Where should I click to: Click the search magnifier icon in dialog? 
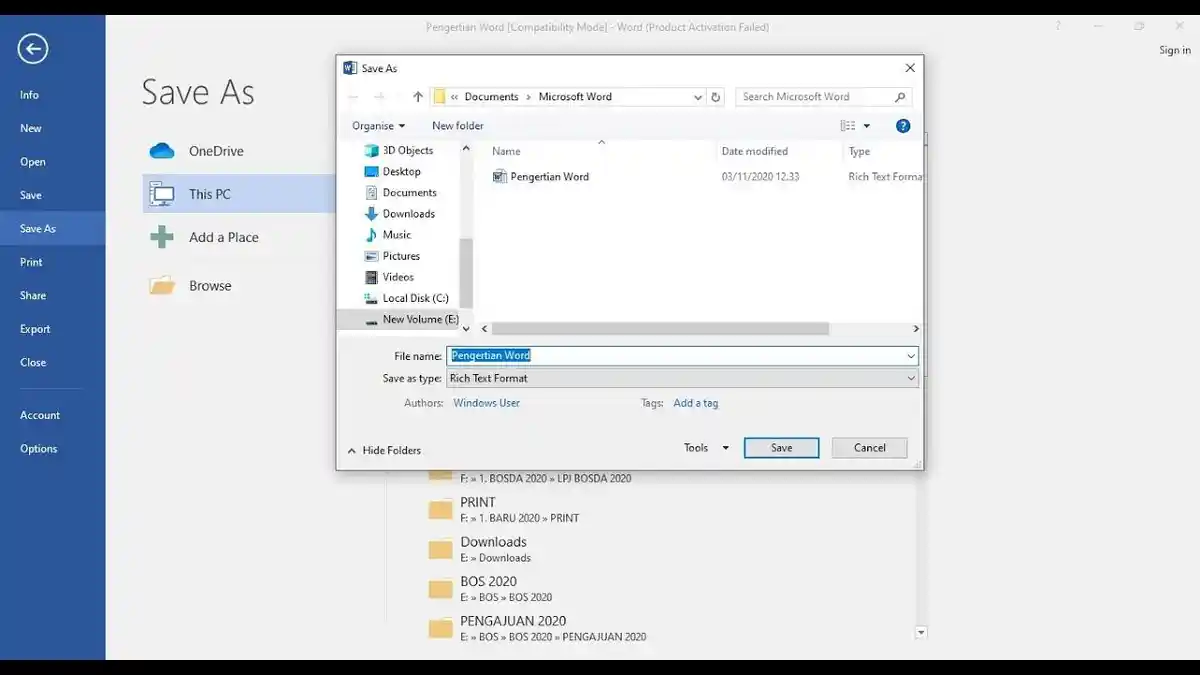[x=900, y=97]
